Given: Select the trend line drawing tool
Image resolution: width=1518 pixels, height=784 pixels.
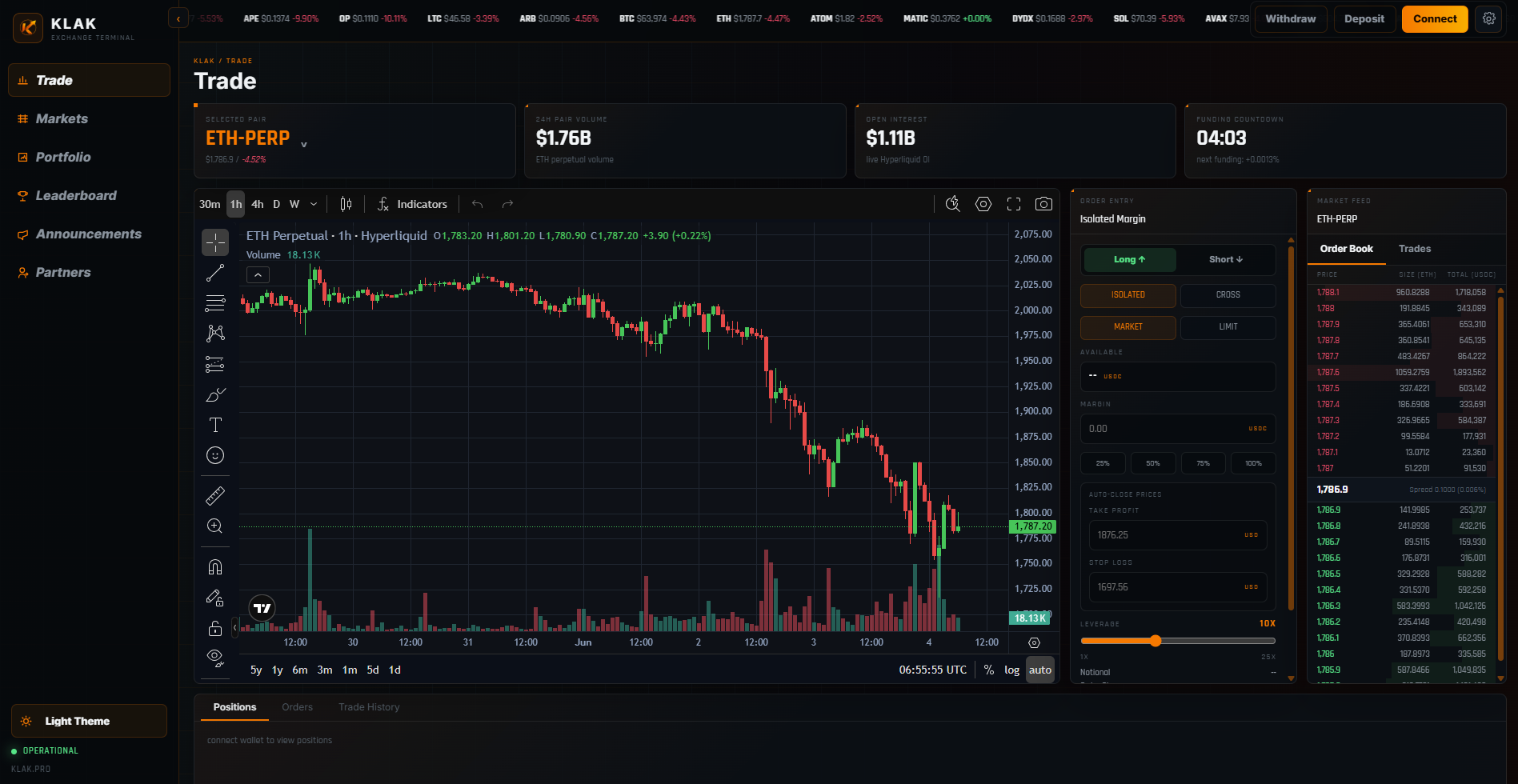Looking at the screenshot, I should (215, 273).
